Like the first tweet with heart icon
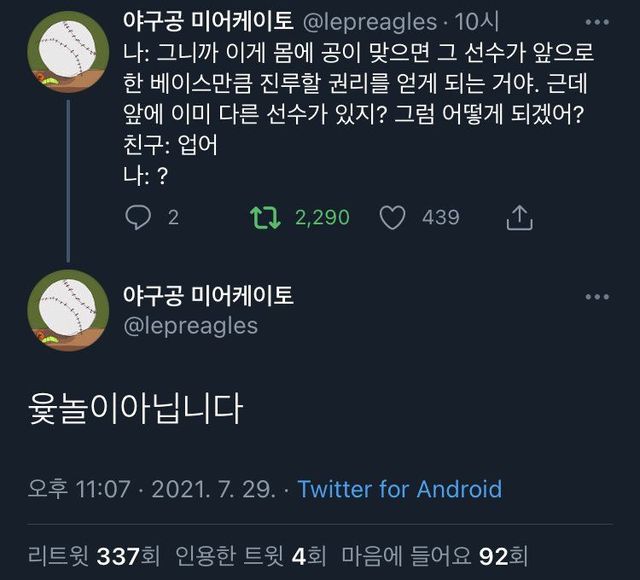Image resolution: width=640 pixels, height=580 pixels. (x=395, y=217)
